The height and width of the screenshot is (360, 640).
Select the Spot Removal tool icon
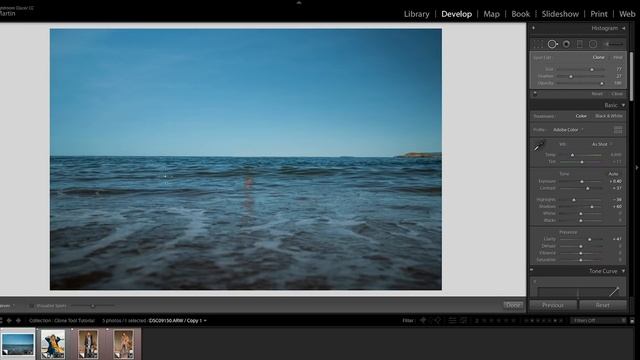coord(552,44)
